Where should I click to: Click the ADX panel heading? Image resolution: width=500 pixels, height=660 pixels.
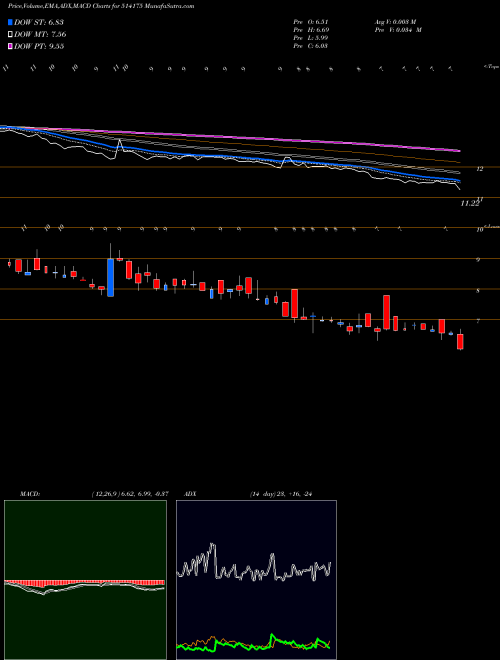190,494
